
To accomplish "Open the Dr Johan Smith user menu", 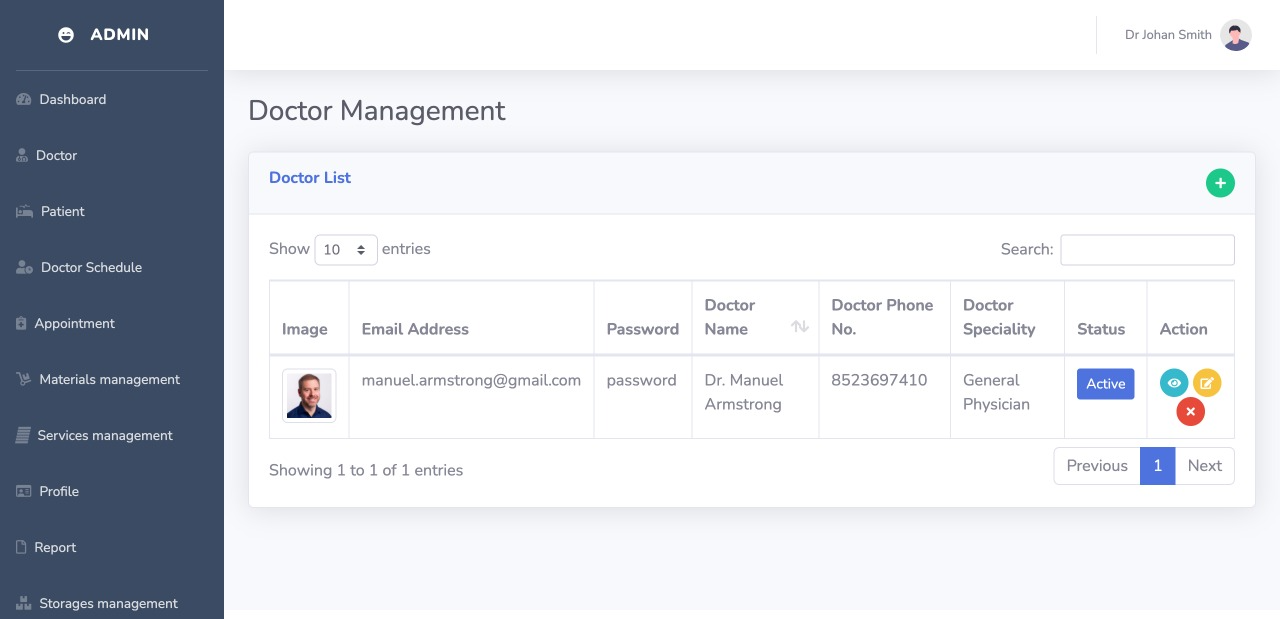I will [1188, 35].
